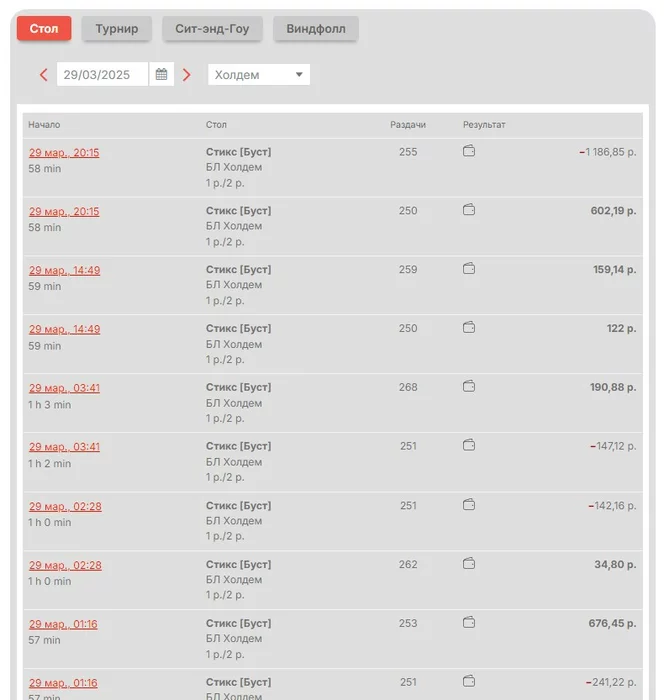Click wallet icon for the −147,12 р. session

click(x=469, y=446)
